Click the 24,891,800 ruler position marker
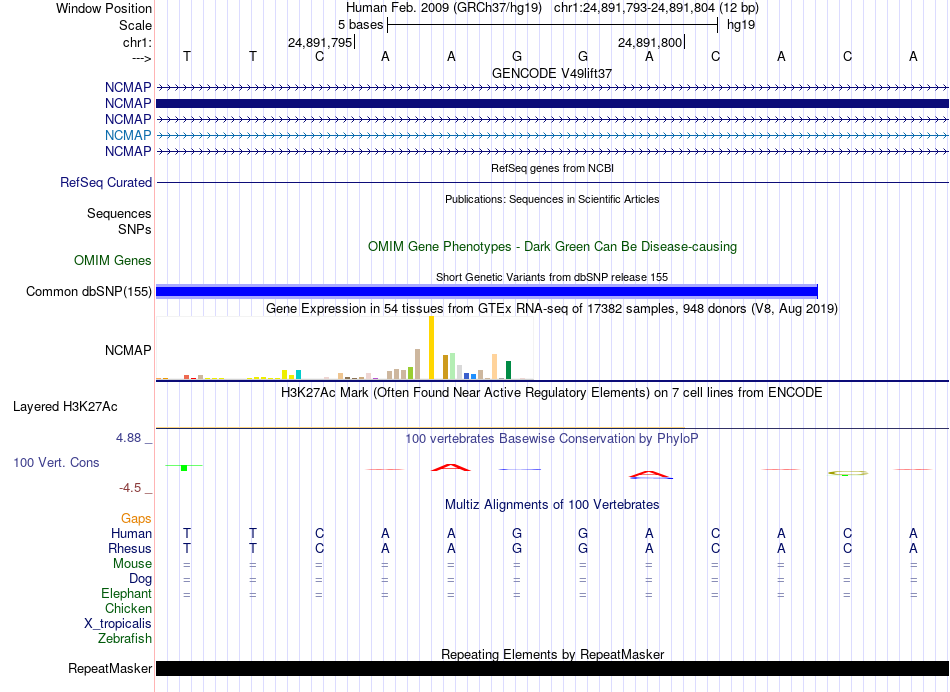This screenshot has width=950, height=692. 651,42
